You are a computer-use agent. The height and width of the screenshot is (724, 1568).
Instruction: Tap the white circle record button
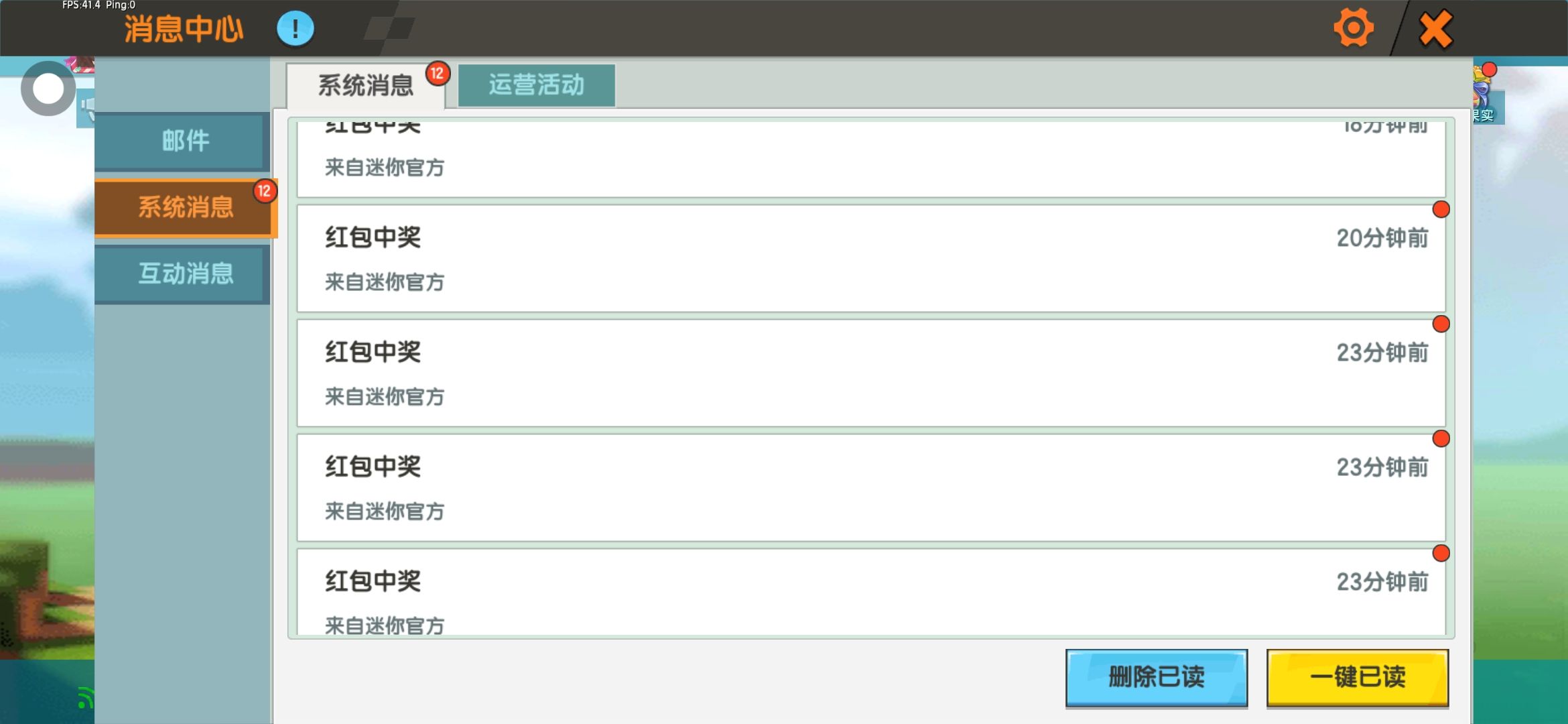point(48,88)
